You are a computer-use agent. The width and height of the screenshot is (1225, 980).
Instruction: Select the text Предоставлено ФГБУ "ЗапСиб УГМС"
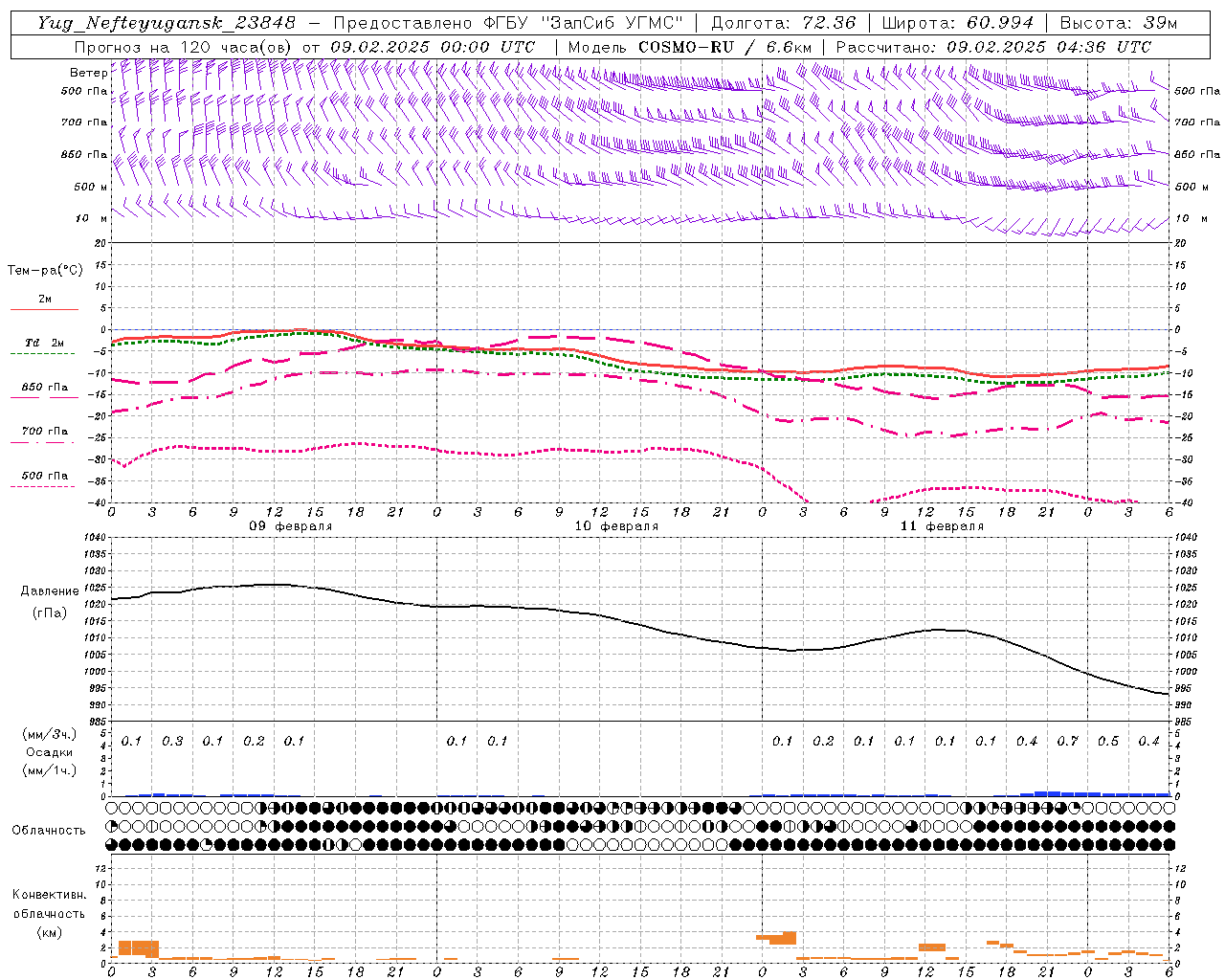click(508, 22)
